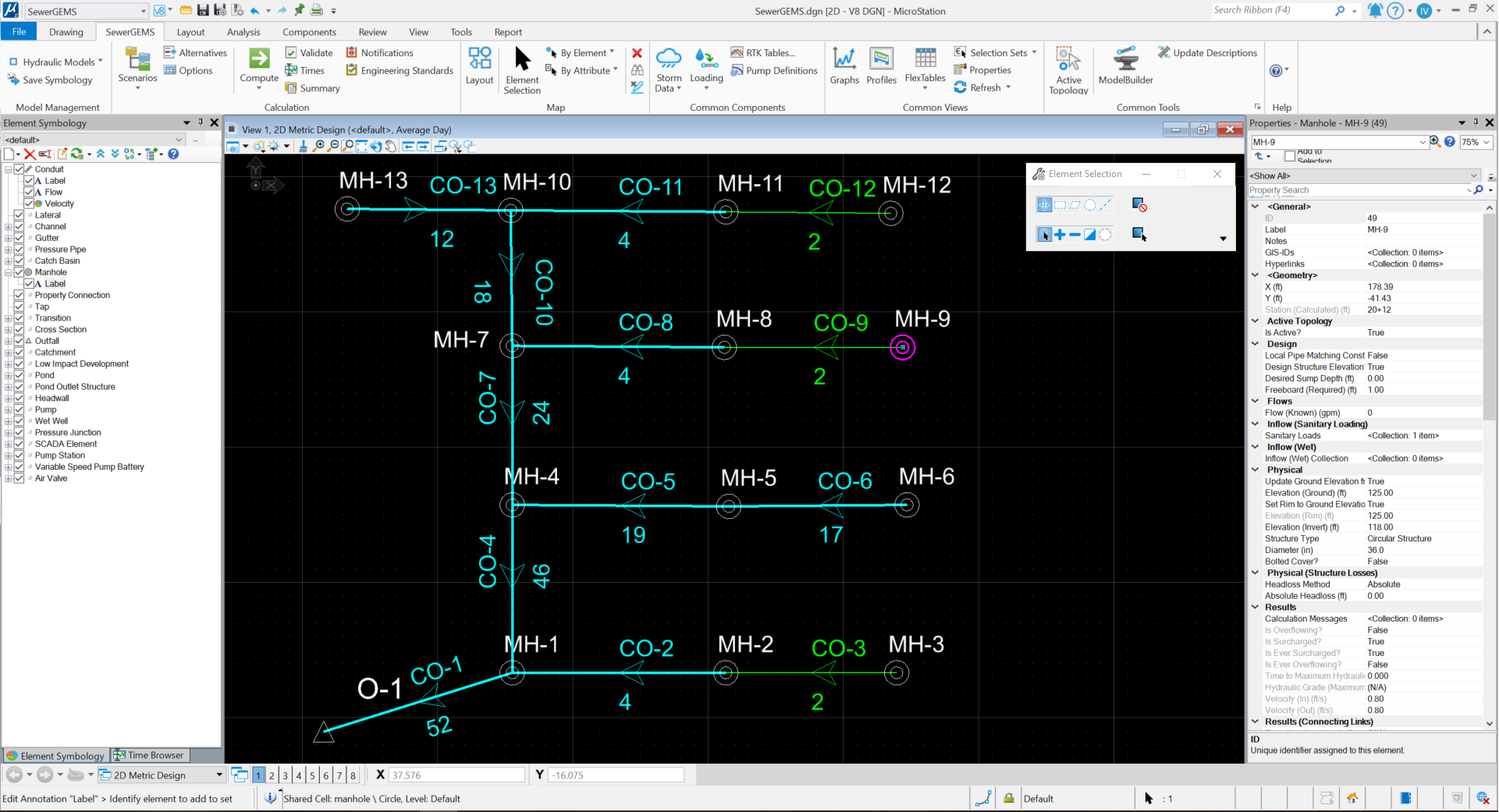Screen dimensions: 1499x812
Task: Toggle the Velocity annotation checkbox
Action: [29, 204]
